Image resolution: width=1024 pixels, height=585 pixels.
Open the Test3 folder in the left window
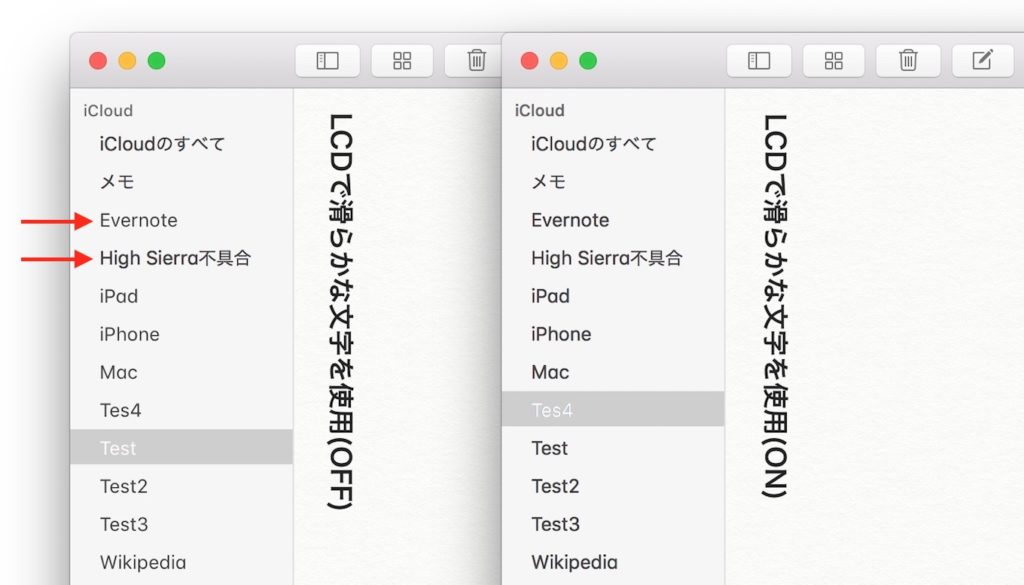124,524
